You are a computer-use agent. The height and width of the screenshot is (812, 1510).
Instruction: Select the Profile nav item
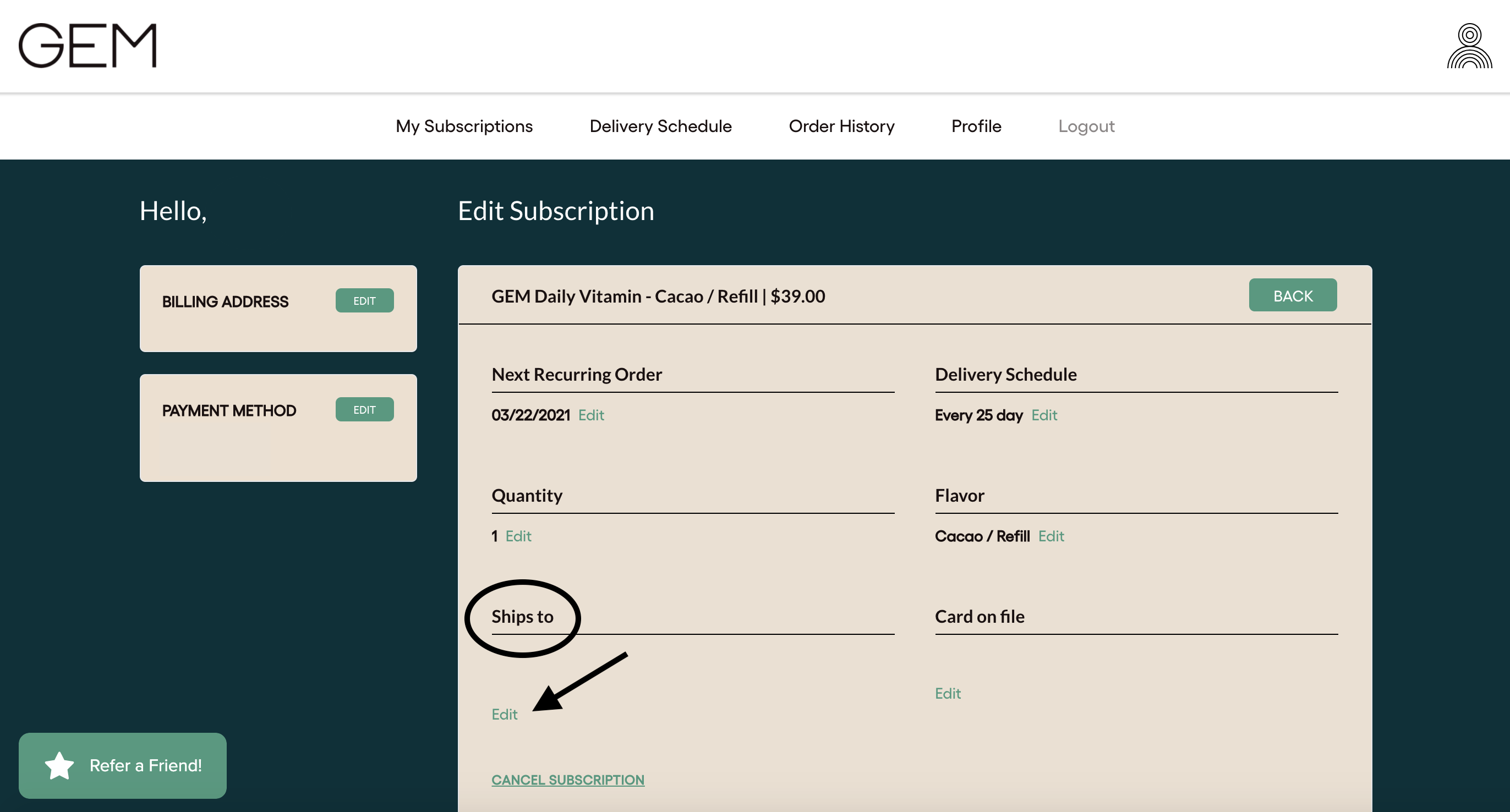click(x=976, y=126)
